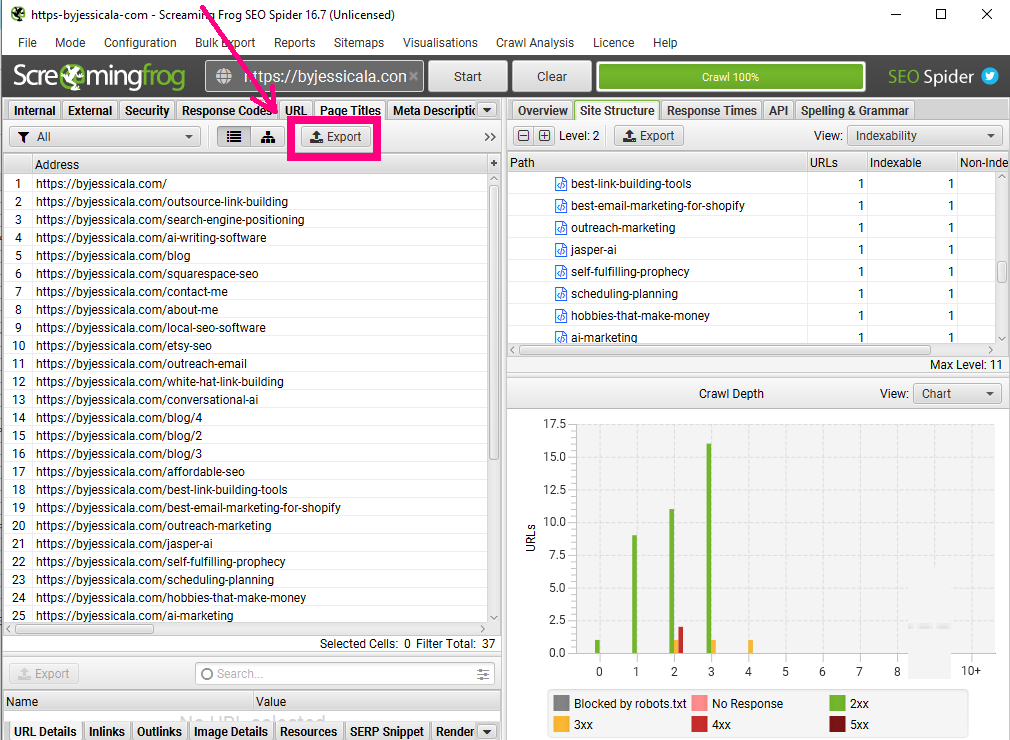1010x740 pixels.
Task: Click the Twitter bird icon
Action: (x=989, y=76)
